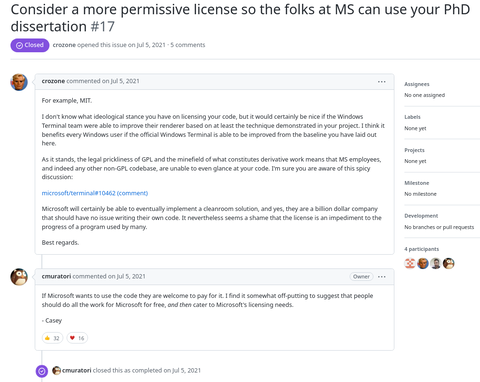Open the Assignees section in the sidebar
The image size is (480, 382).
point(417,84)
